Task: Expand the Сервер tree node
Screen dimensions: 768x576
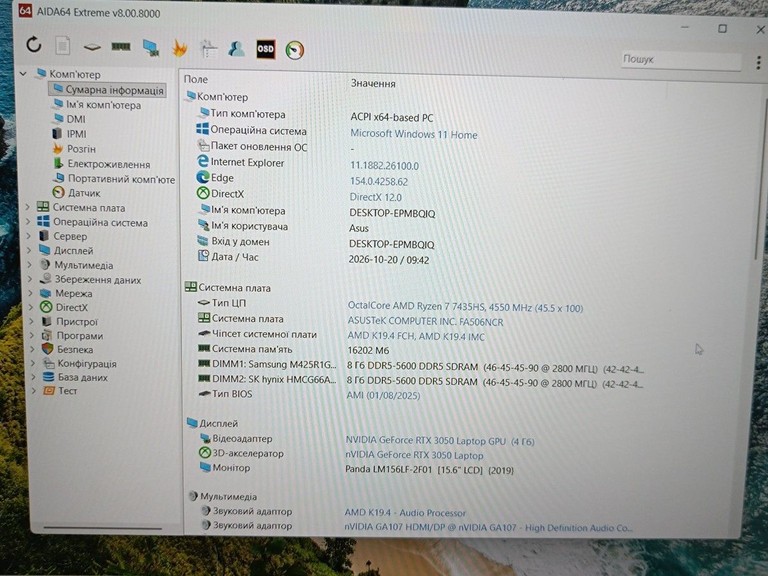Action: [29, 236]
